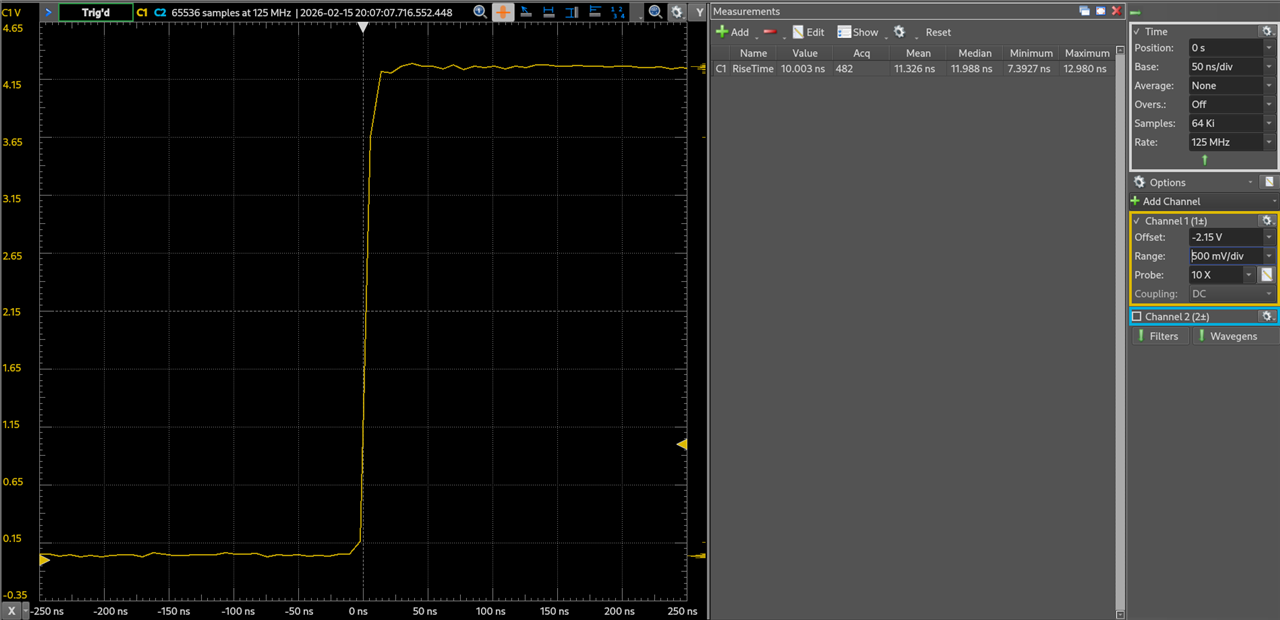The height and width of the screenshot is (620, 1280).
Task: Open Measurements panel gear settings
Action: coord(899,32)
